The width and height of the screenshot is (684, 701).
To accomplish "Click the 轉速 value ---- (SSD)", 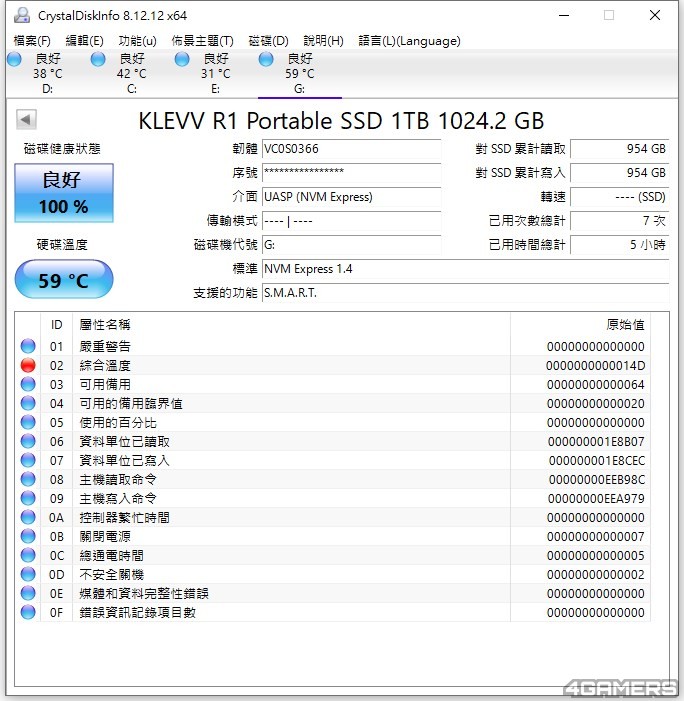I will pyautogui.click(x=620, y=197).
